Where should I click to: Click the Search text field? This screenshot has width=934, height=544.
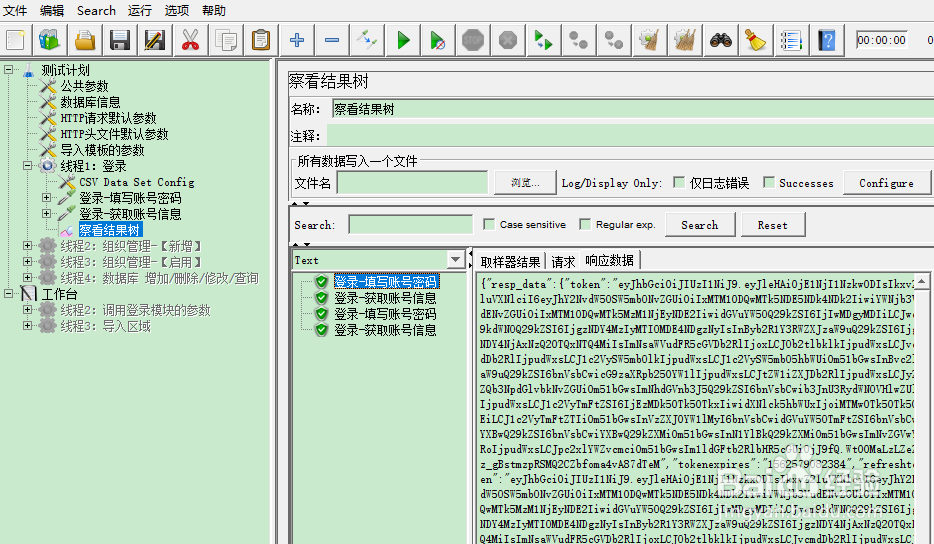point(410,225)
